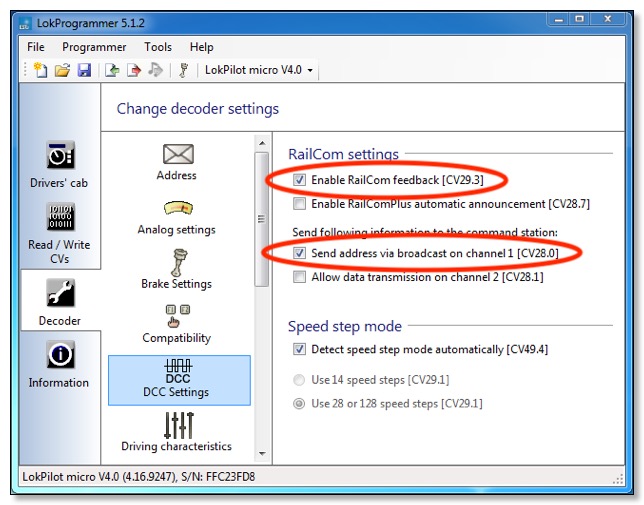The width and height of the screenshot is (644, 505).
Task: Select Use 14 speed steps radio button
Action: 299,380
